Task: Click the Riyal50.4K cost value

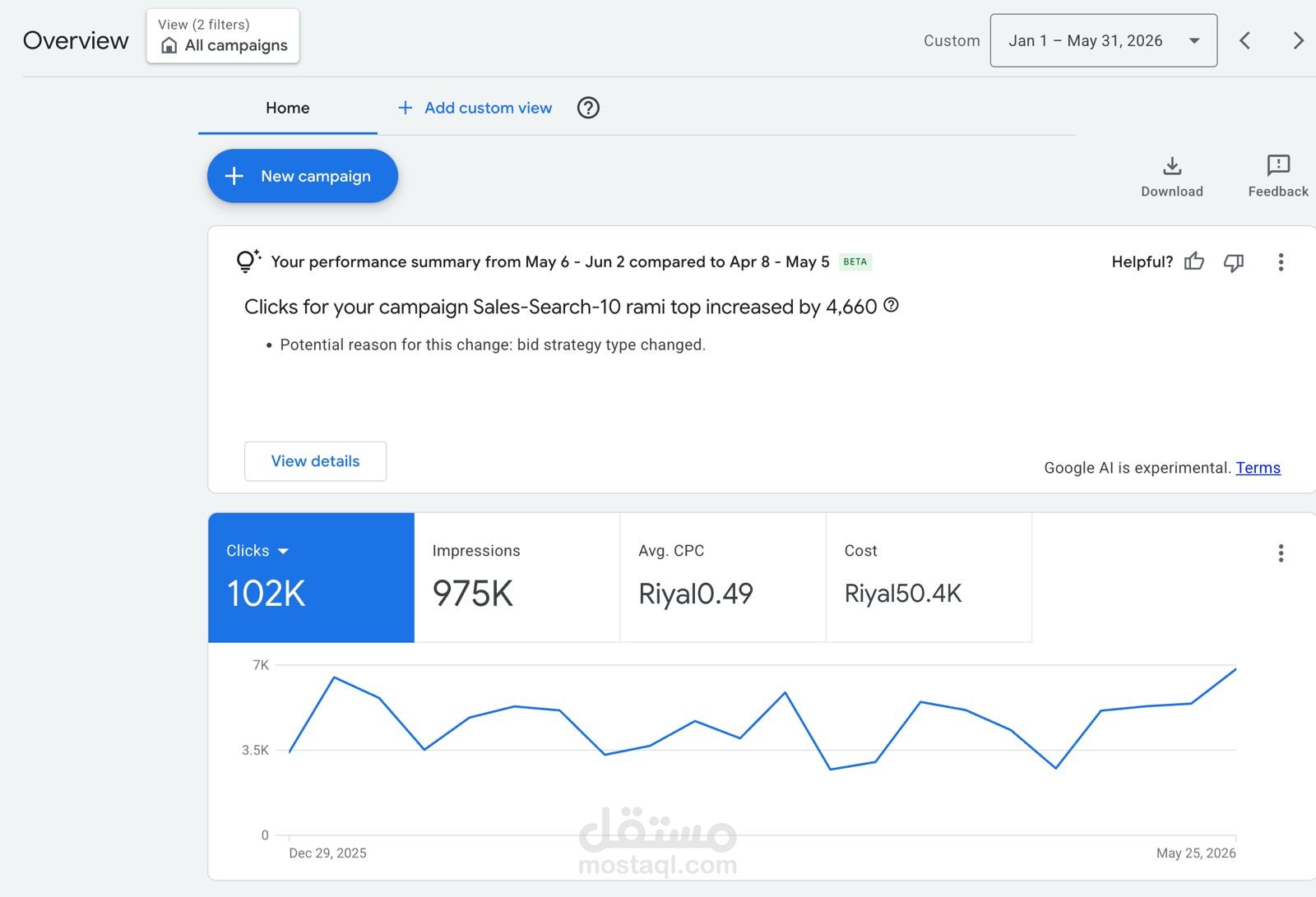Action: [x=903, y=594]
